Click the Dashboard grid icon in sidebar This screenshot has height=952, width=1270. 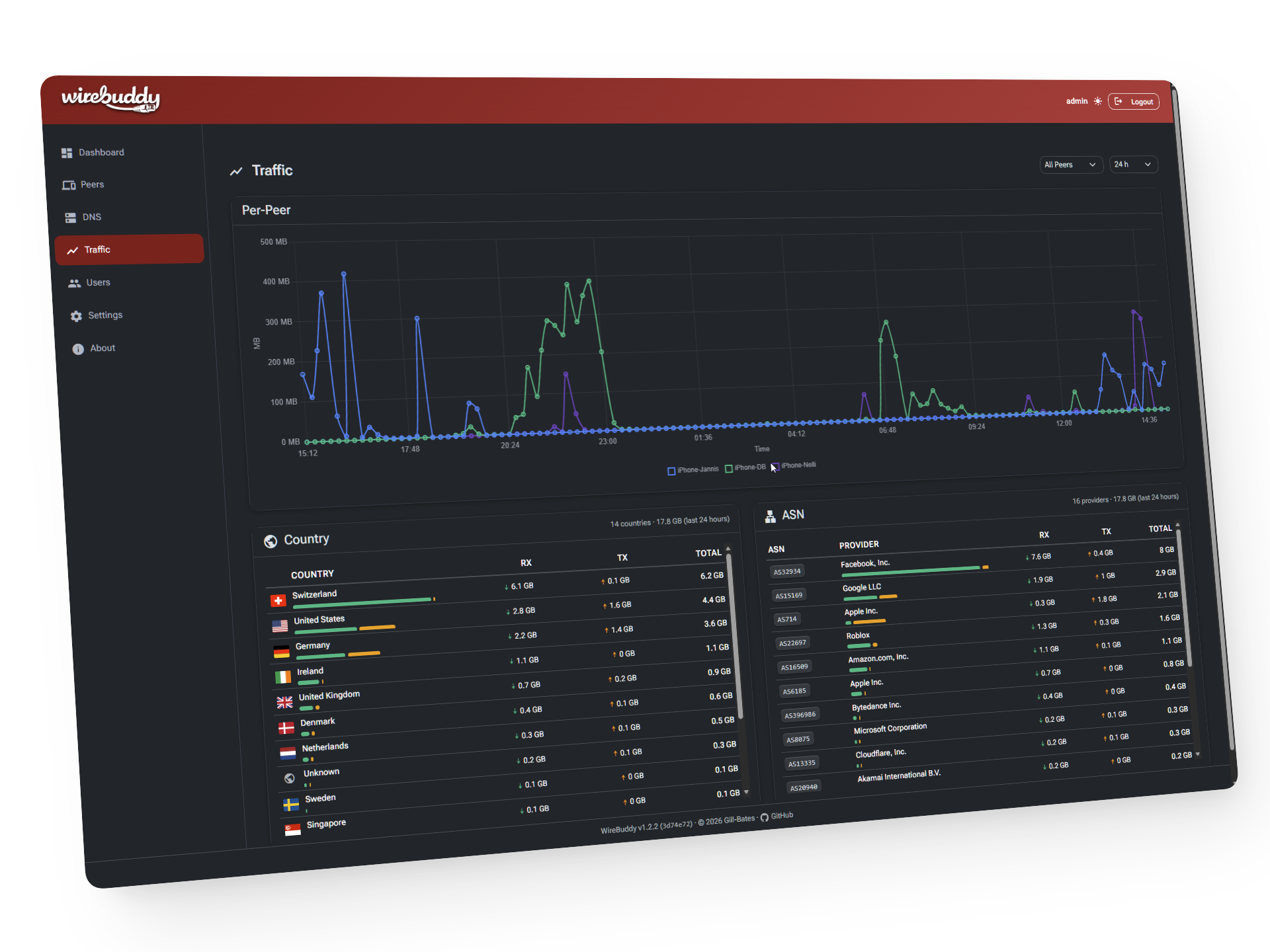[67, 153]
